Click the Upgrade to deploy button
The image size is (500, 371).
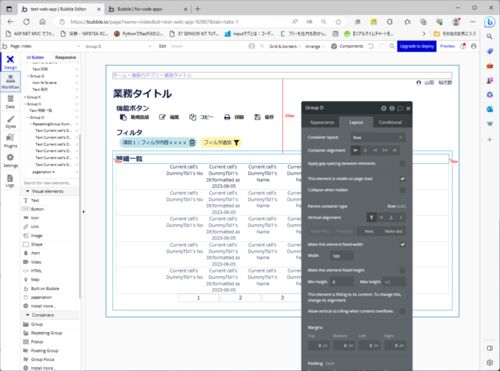tap(417, 46)
